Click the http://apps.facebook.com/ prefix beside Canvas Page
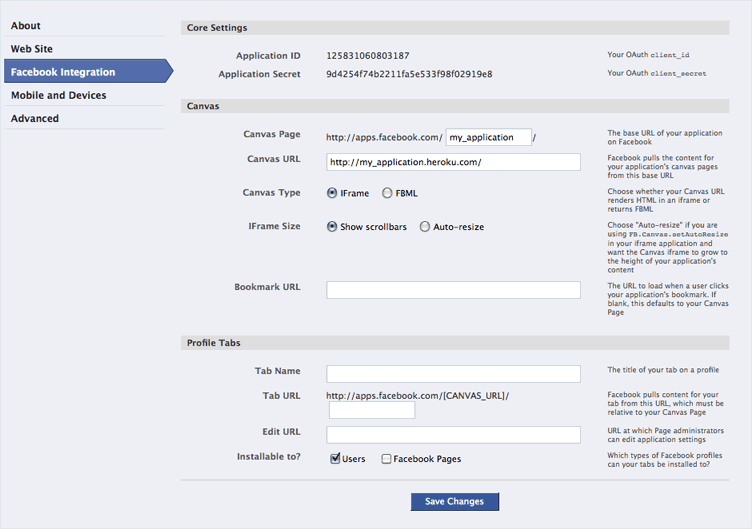The image size is (752, 529). (x=384, y=137)
